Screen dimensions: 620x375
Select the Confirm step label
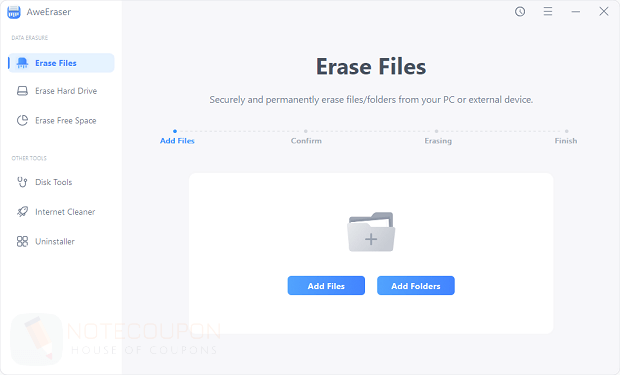306,141
